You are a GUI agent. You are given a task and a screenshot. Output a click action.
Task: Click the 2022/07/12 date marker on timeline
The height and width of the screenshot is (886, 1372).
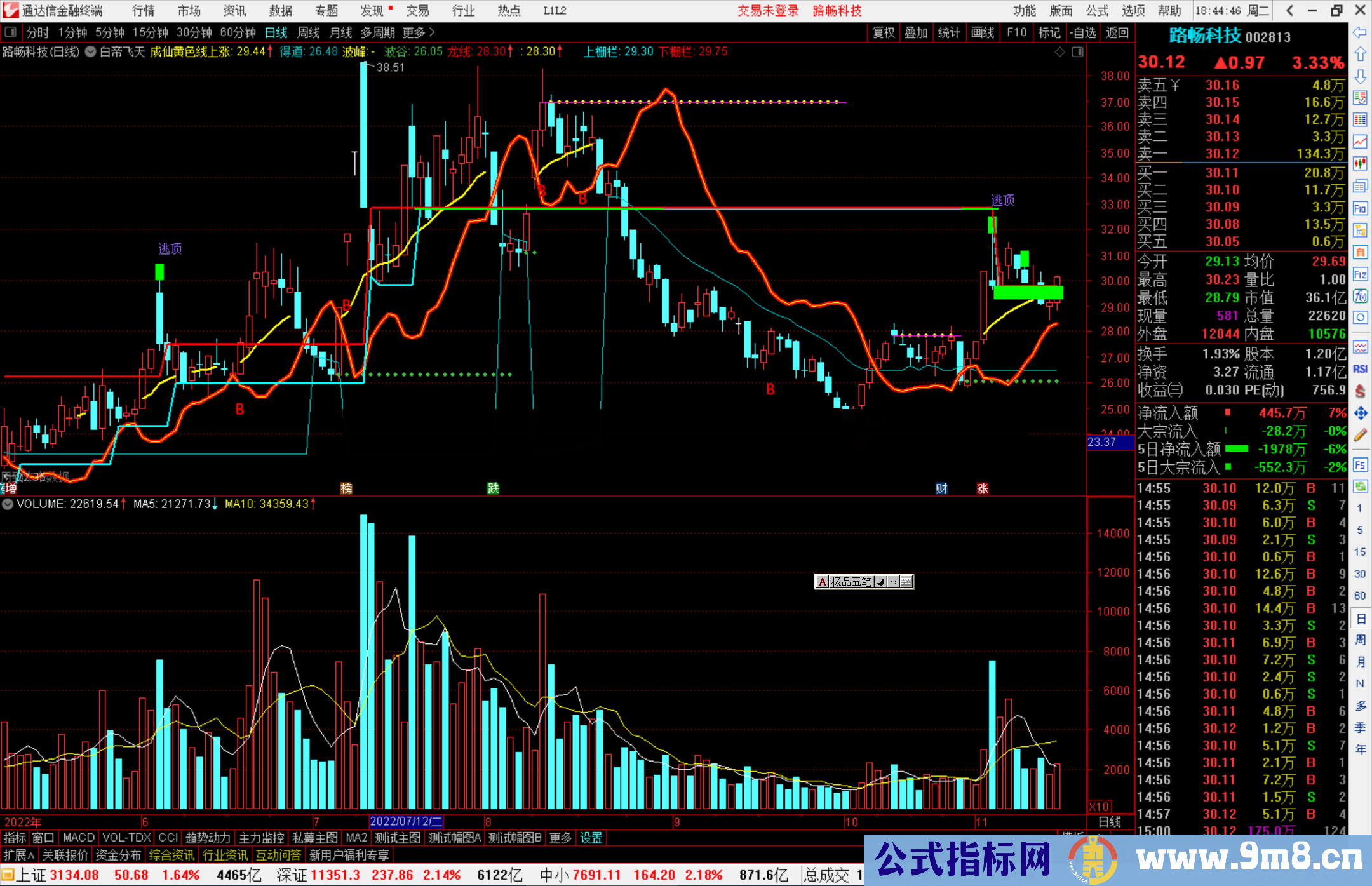[406, 822]
